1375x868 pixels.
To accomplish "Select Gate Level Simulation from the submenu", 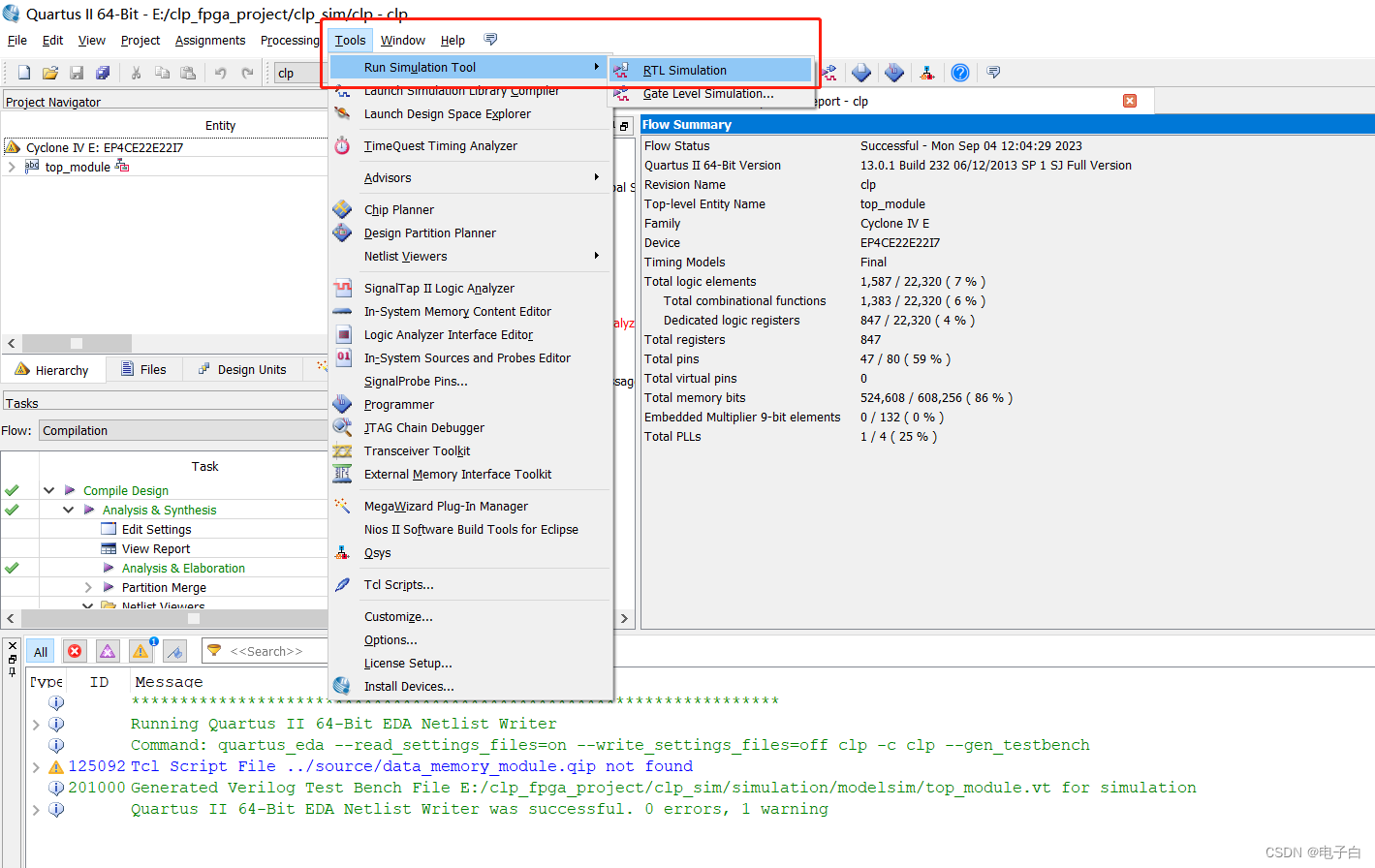I will click(710, 93).
